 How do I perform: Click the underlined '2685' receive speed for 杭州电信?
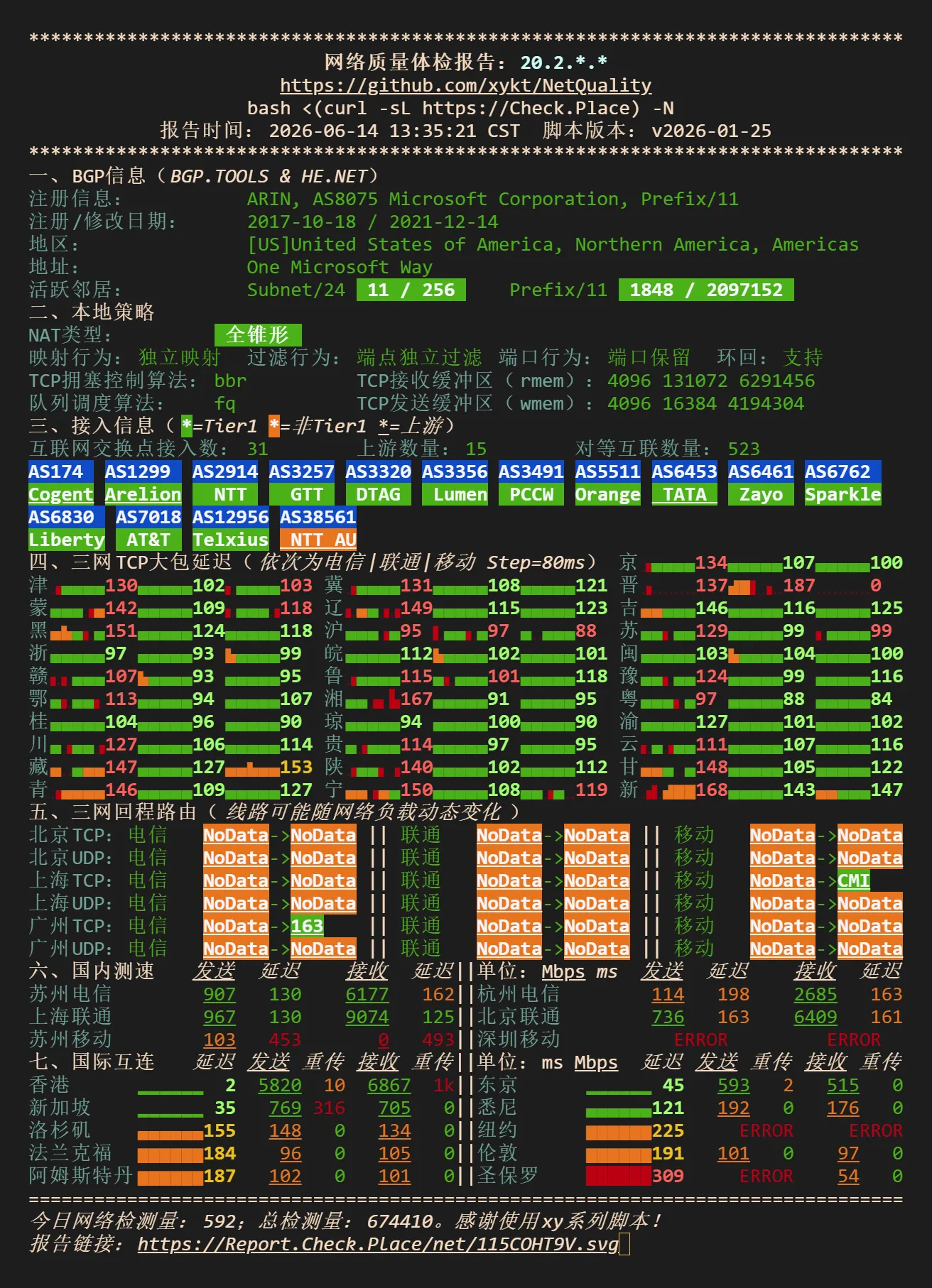[815, 994]
